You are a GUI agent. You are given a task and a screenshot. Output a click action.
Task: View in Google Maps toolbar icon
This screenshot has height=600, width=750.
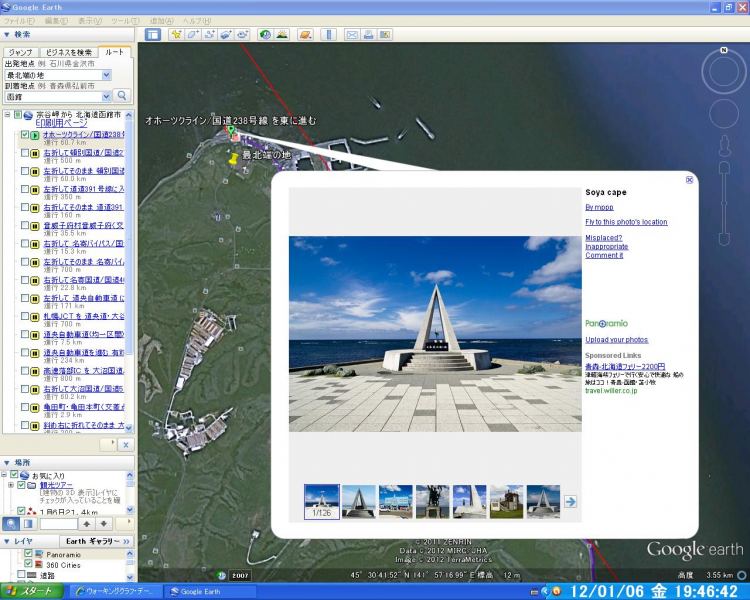pos(385,34)
